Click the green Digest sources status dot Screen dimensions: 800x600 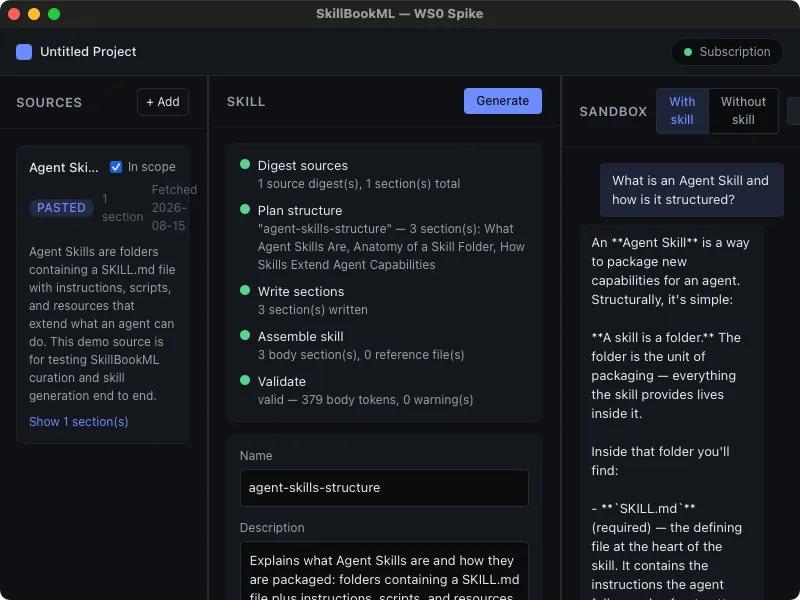click(x=245, y=164)
